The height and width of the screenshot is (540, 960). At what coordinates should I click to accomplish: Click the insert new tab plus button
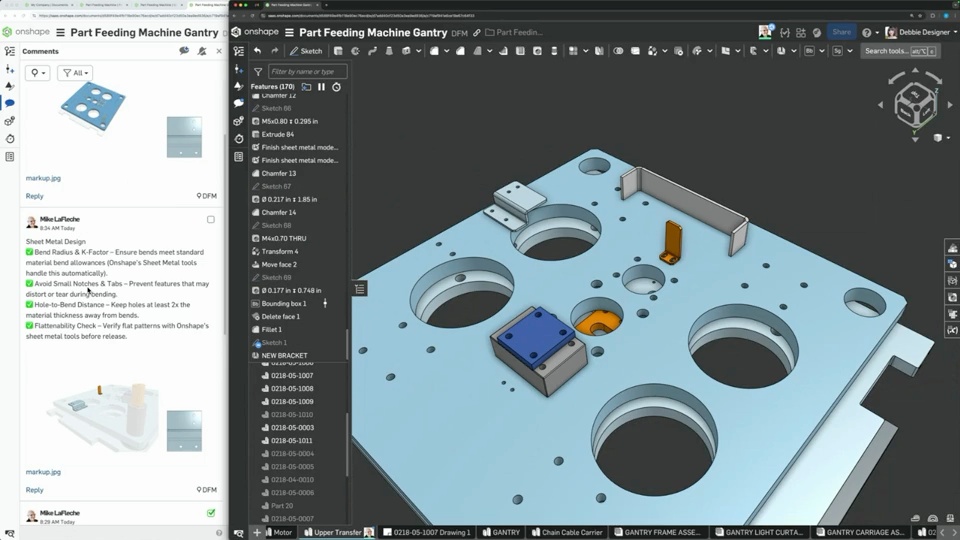click(x=257, y=532)
